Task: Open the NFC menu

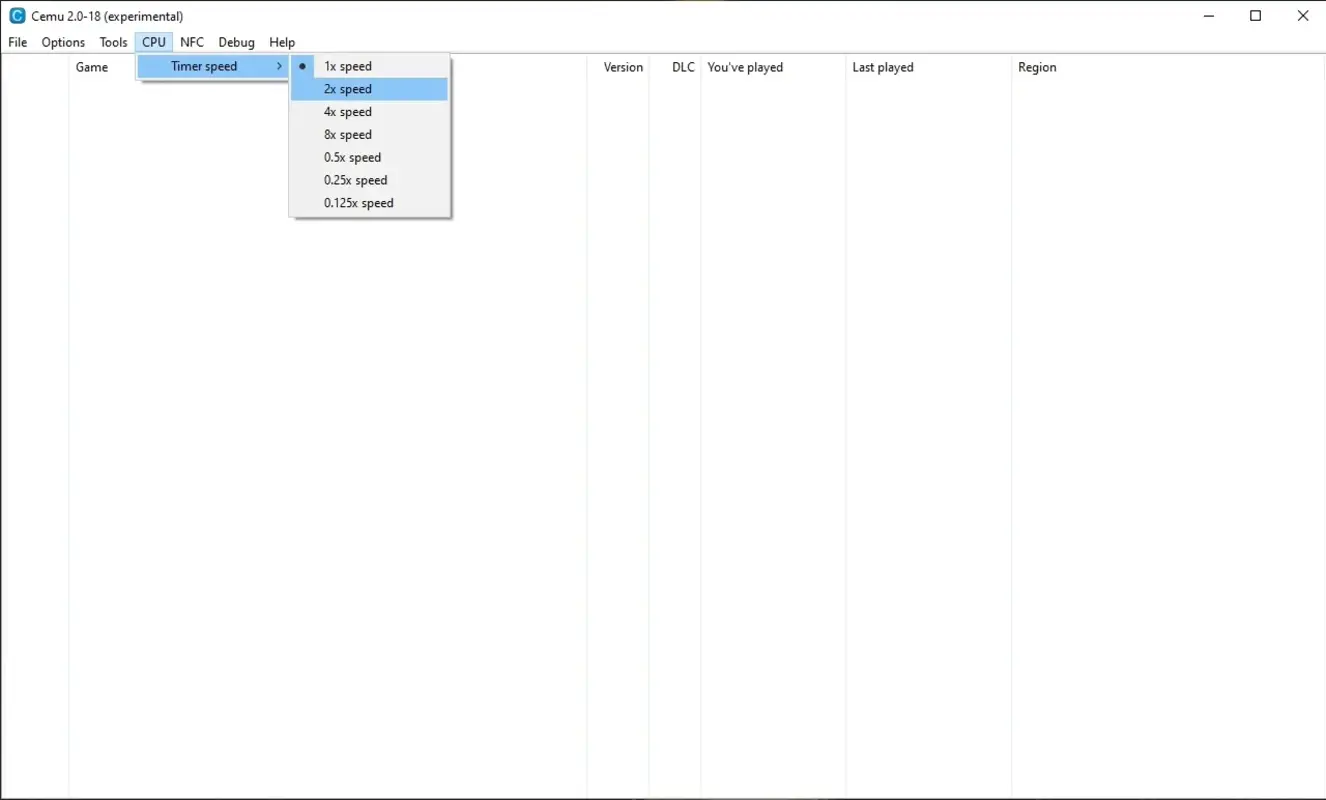Action: pyautogui.click(x=191, y=42)
